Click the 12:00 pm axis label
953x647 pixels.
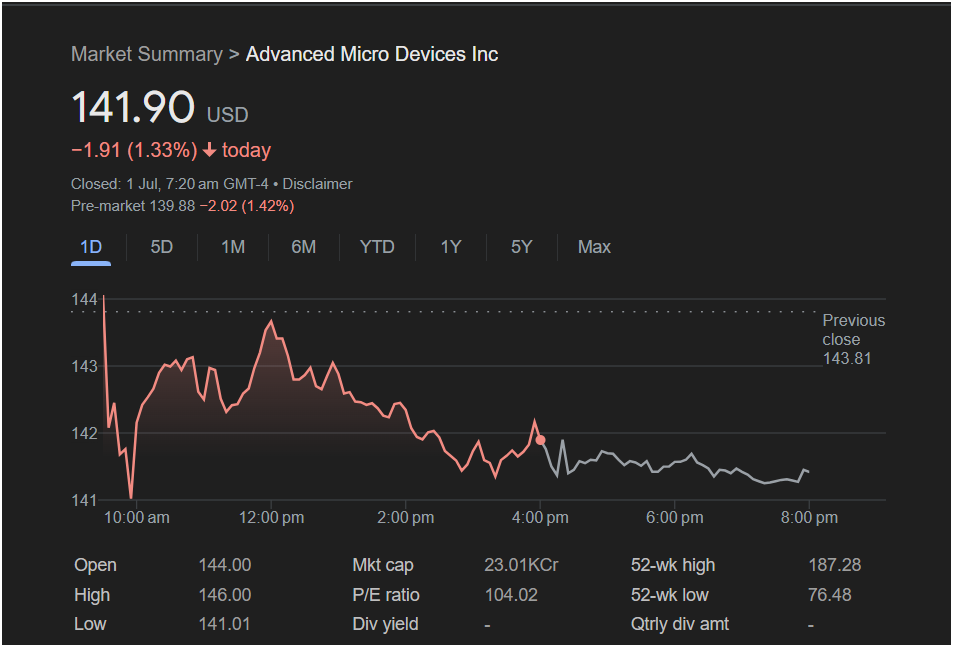[271, 518]
